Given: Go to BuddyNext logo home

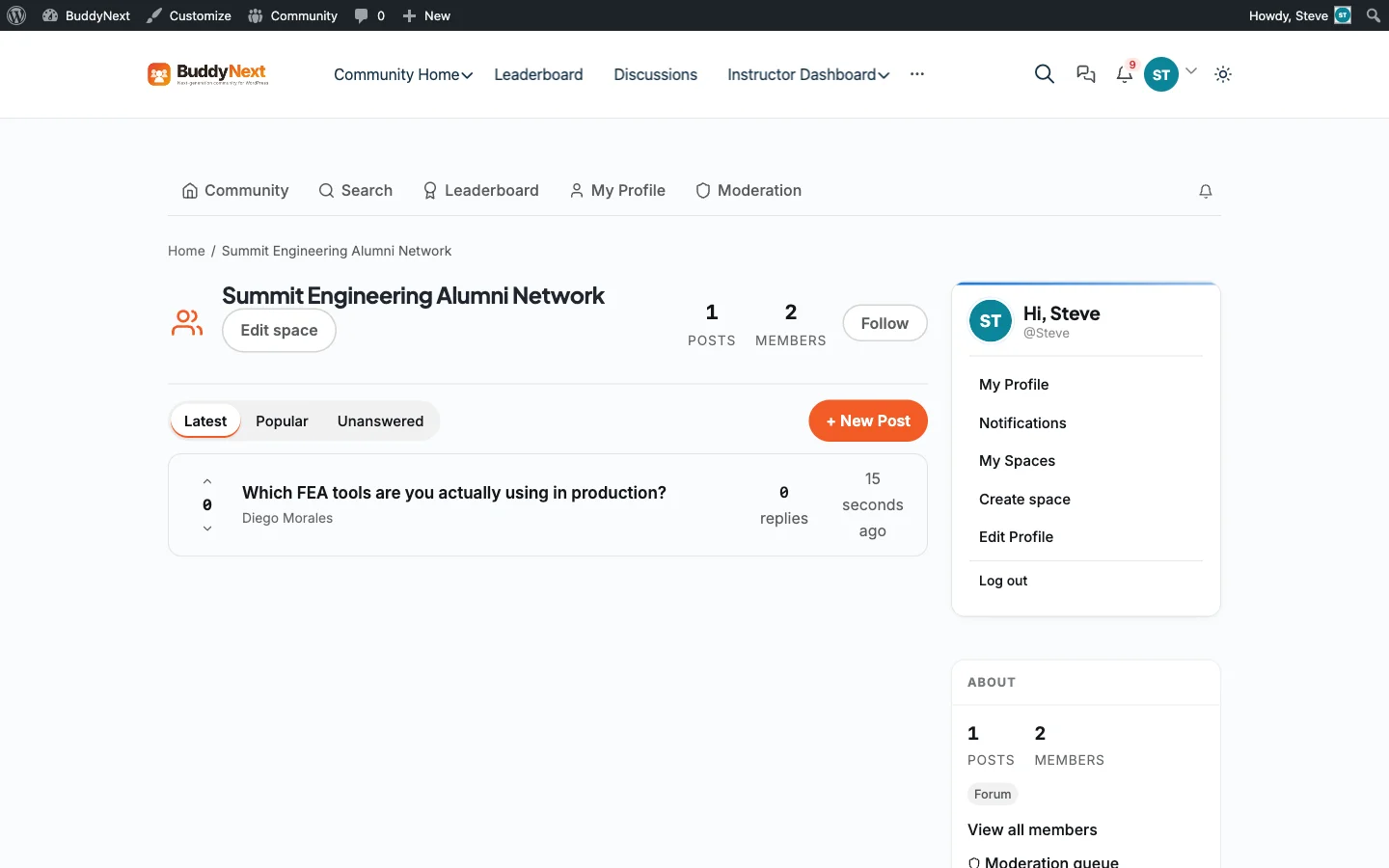Looking at the screenshot, I should (x=208, y=74).
